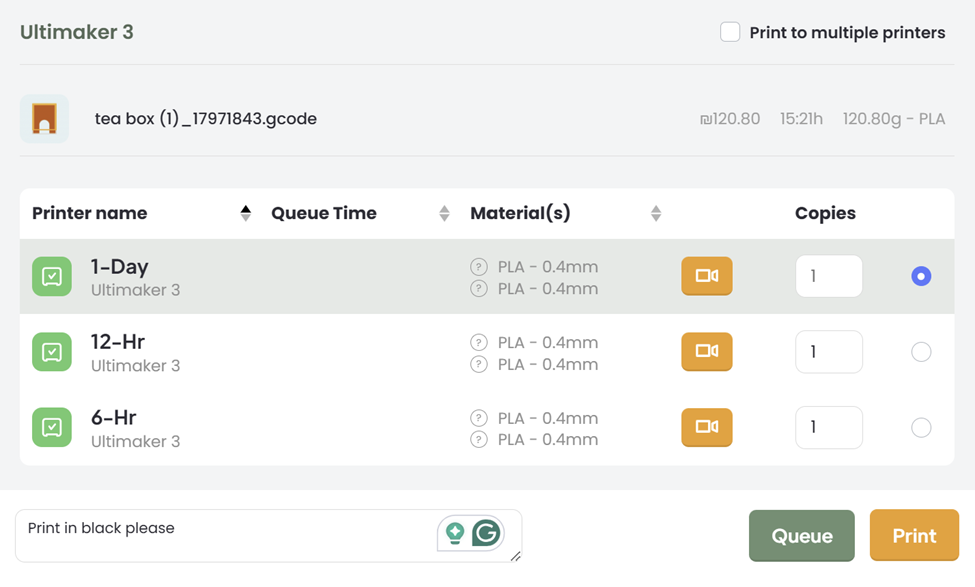
Task: Click the notes field resize handle
Action: [515, 557]
